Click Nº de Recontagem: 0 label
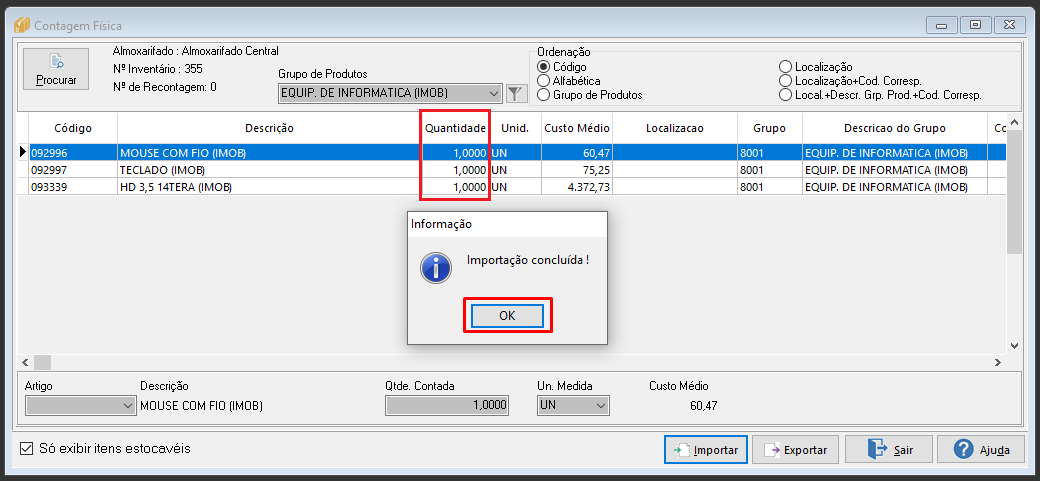 tap(164, 86)
